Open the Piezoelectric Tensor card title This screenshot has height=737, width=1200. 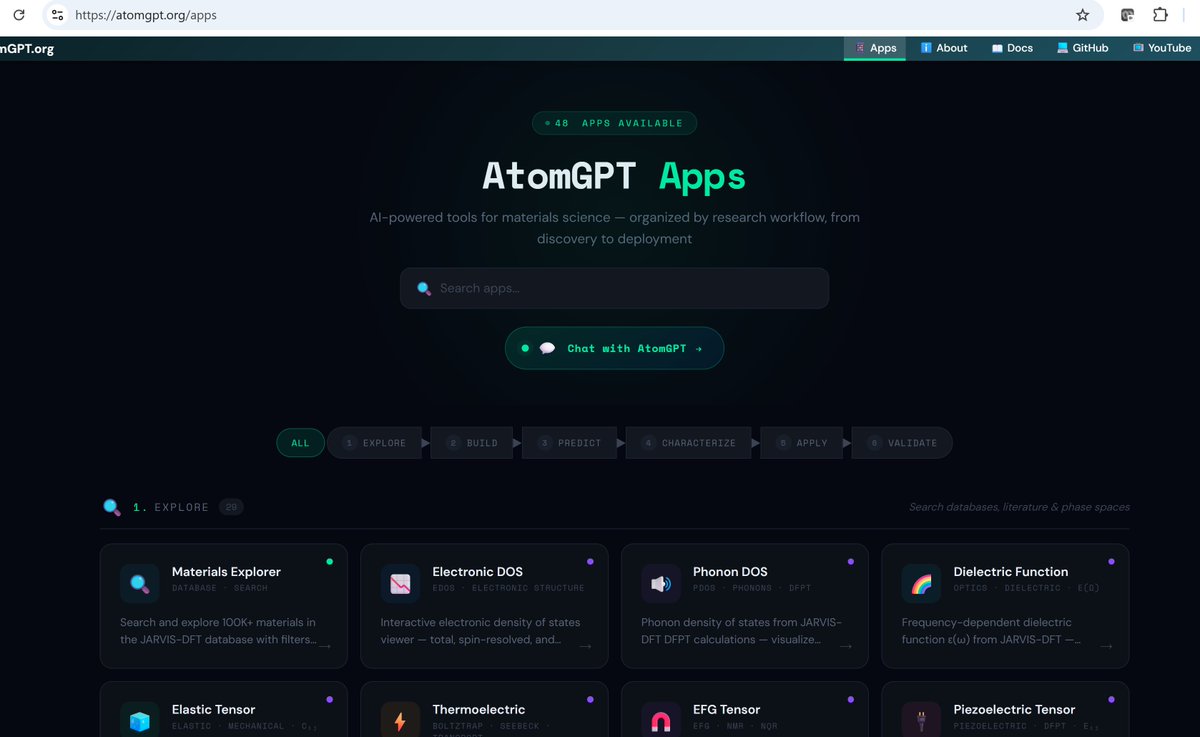click(1015, 709)
